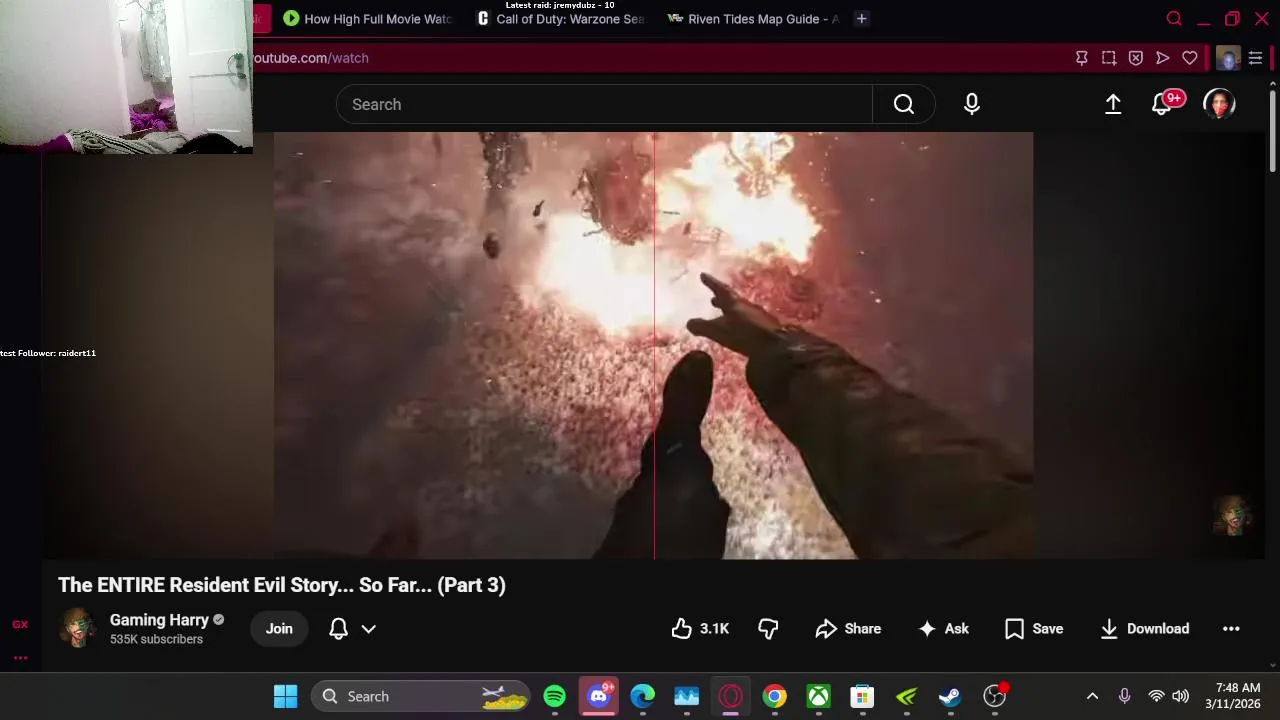Open Gaming Harry channel avatar
Image resolution: width=1280 pixels, height=720 pixels.
pos(78,628)
